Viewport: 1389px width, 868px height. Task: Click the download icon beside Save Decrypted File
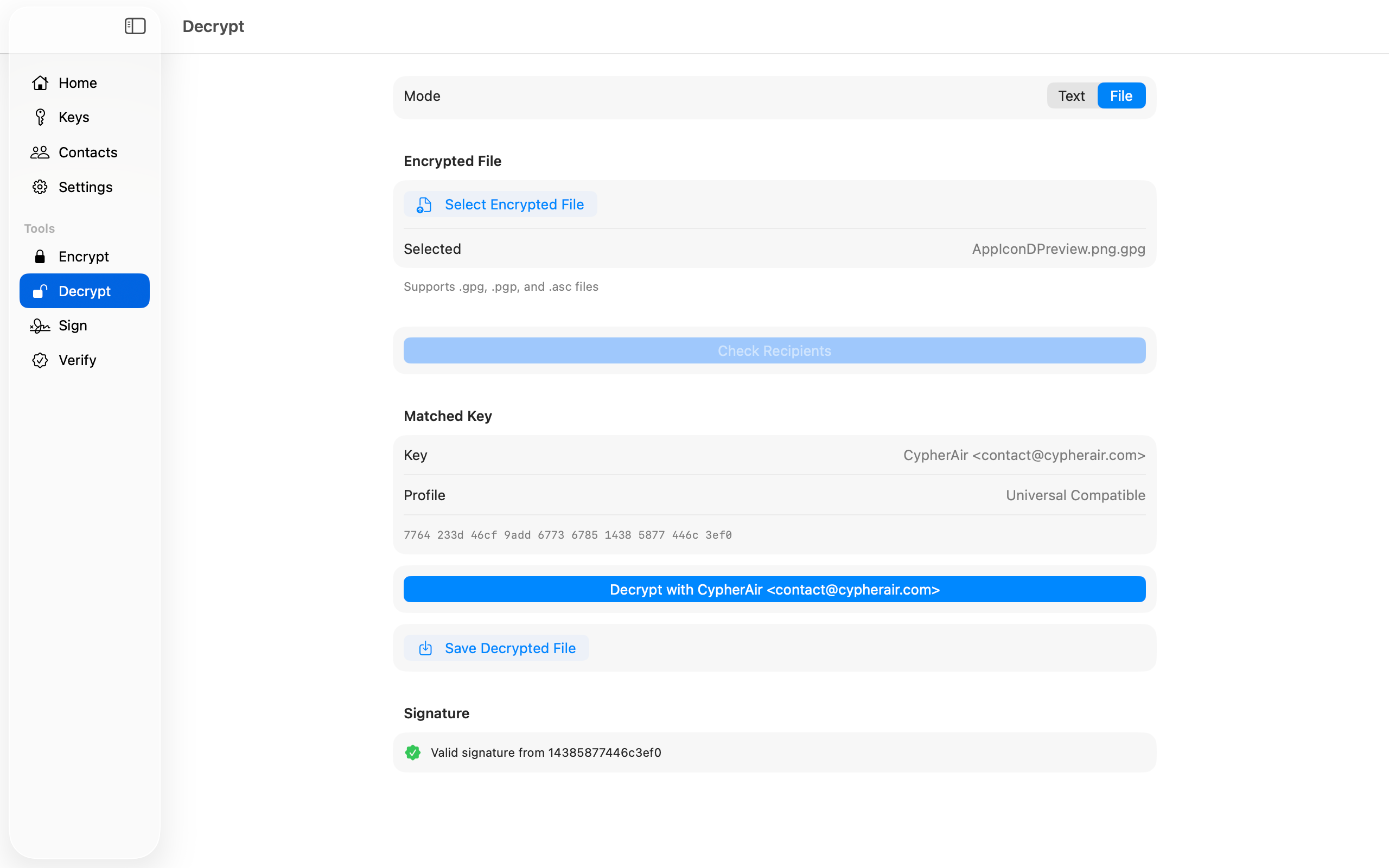(425, 648)
